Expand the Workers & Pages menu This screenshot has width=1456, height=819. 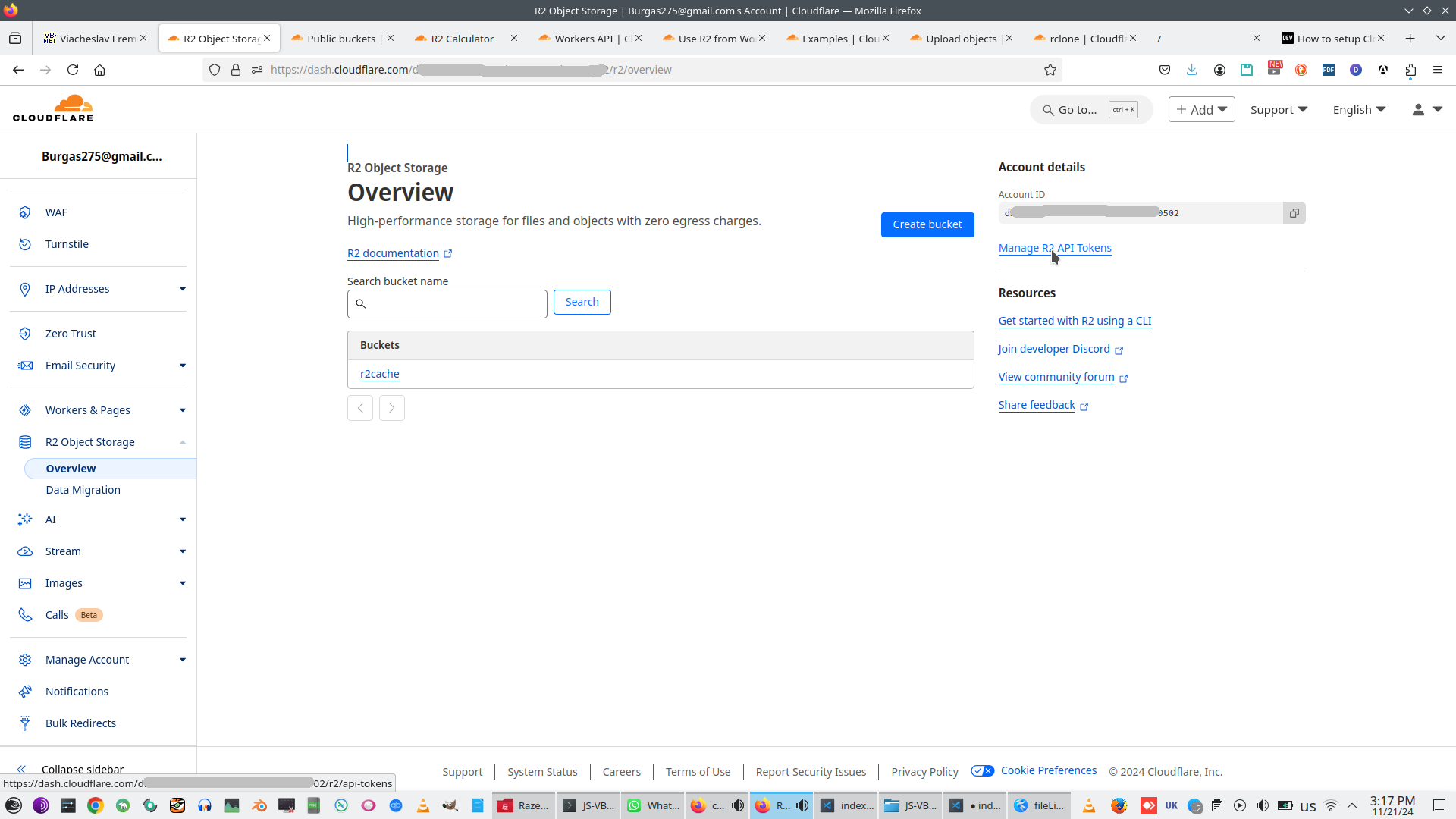(x=183, y=410)
